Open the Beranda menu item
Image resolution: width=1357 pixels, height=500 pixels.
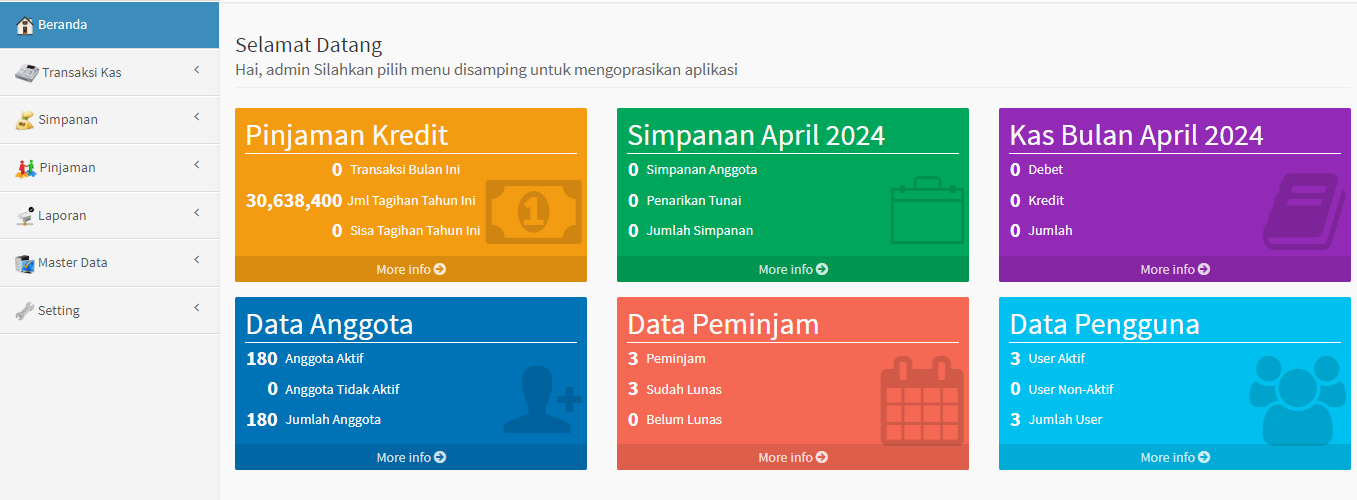(x=110, y=25)
